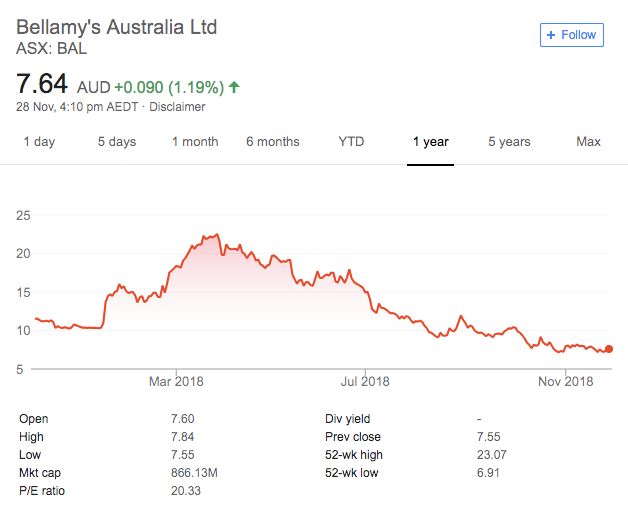
Task: Click the green price-up arrow icon
Action: pos(235,87)
